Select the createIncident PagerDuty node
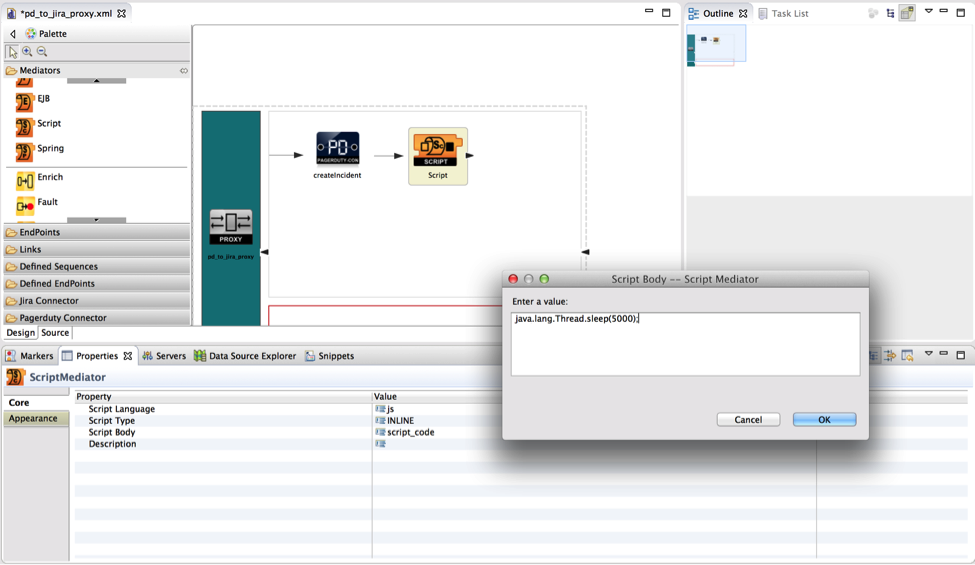 337,149
